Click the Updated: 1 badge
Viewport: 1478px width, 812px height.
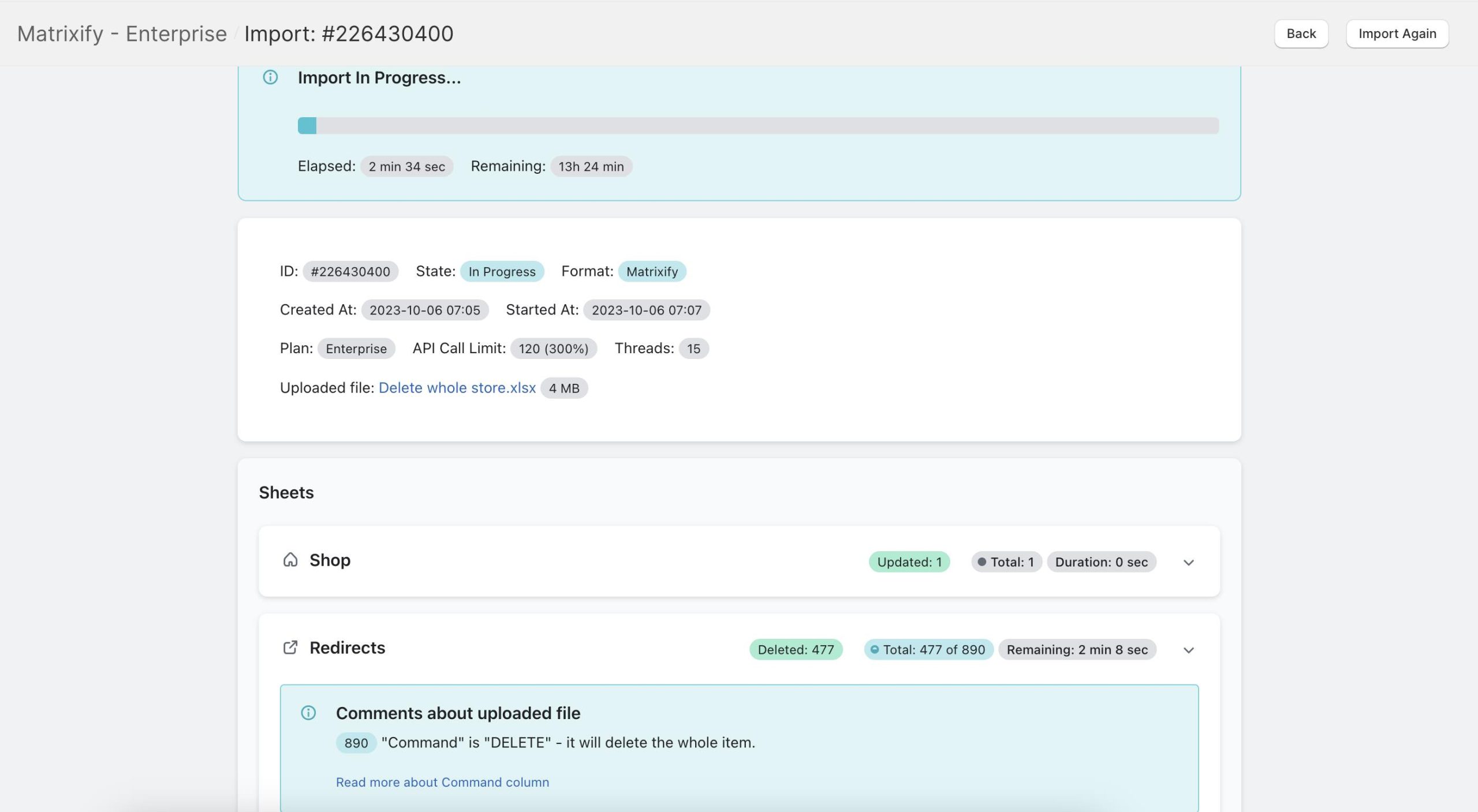(x=909, y=562)
